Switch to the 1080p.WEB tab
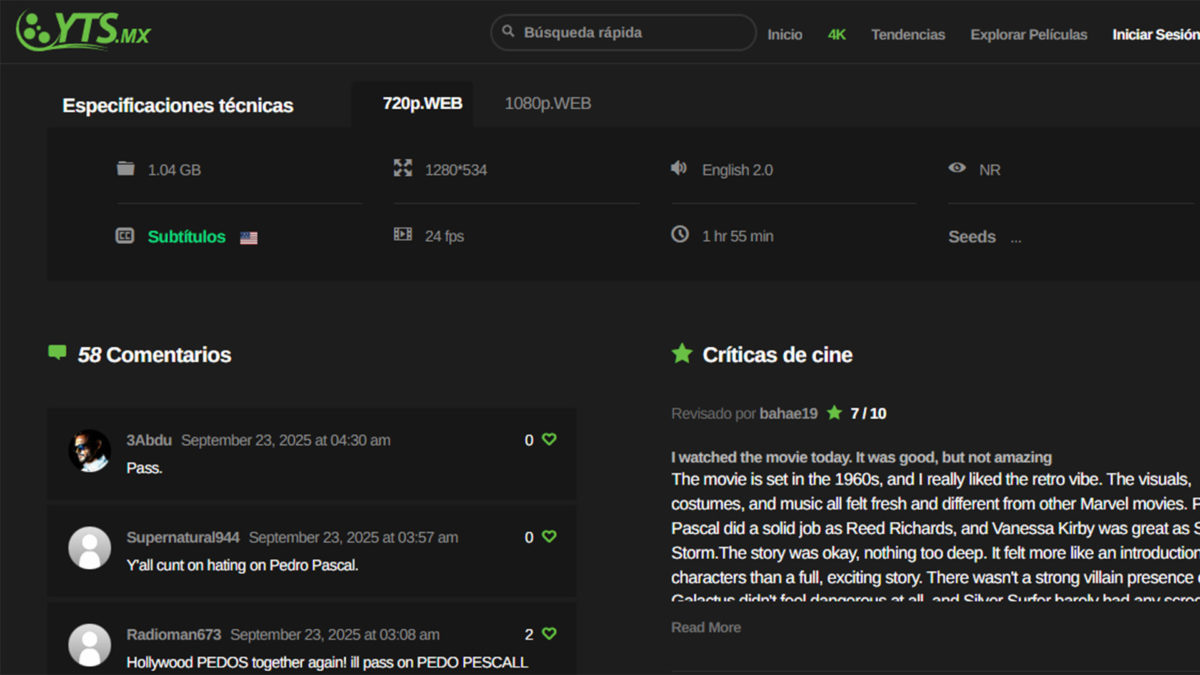 click(548, 103)
